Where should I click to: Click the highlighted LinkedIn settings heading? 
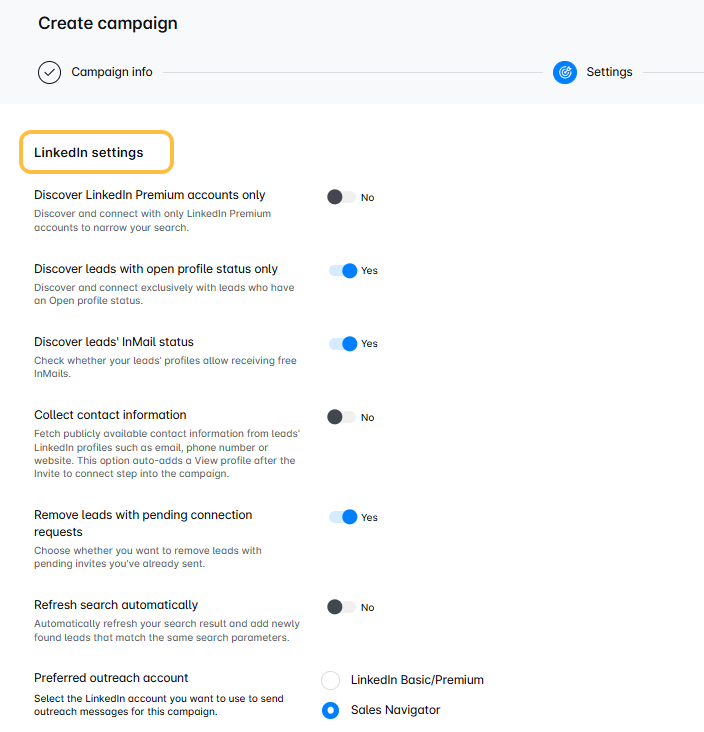click(89, 153)
